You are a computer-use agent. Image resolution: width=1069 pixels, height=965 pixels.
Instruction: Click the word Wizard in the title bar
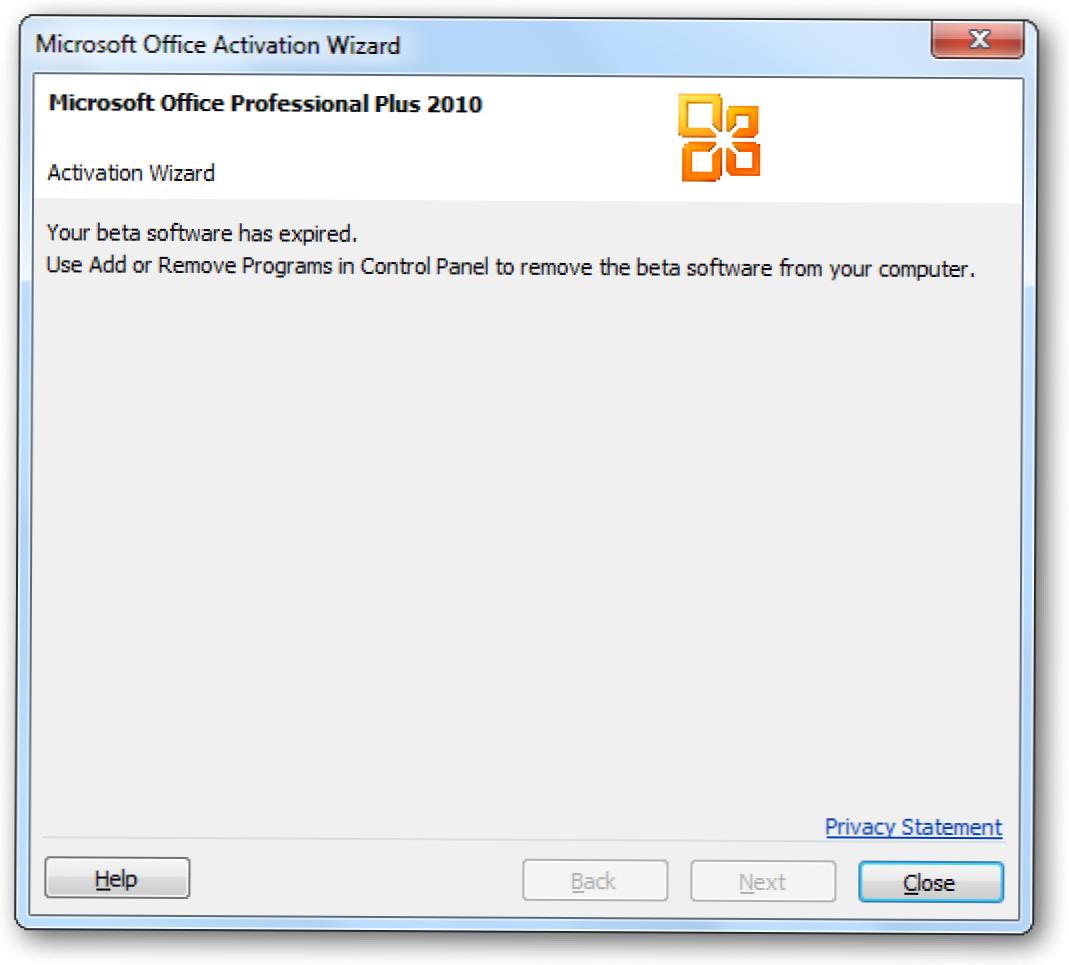[x=363, y=45]
